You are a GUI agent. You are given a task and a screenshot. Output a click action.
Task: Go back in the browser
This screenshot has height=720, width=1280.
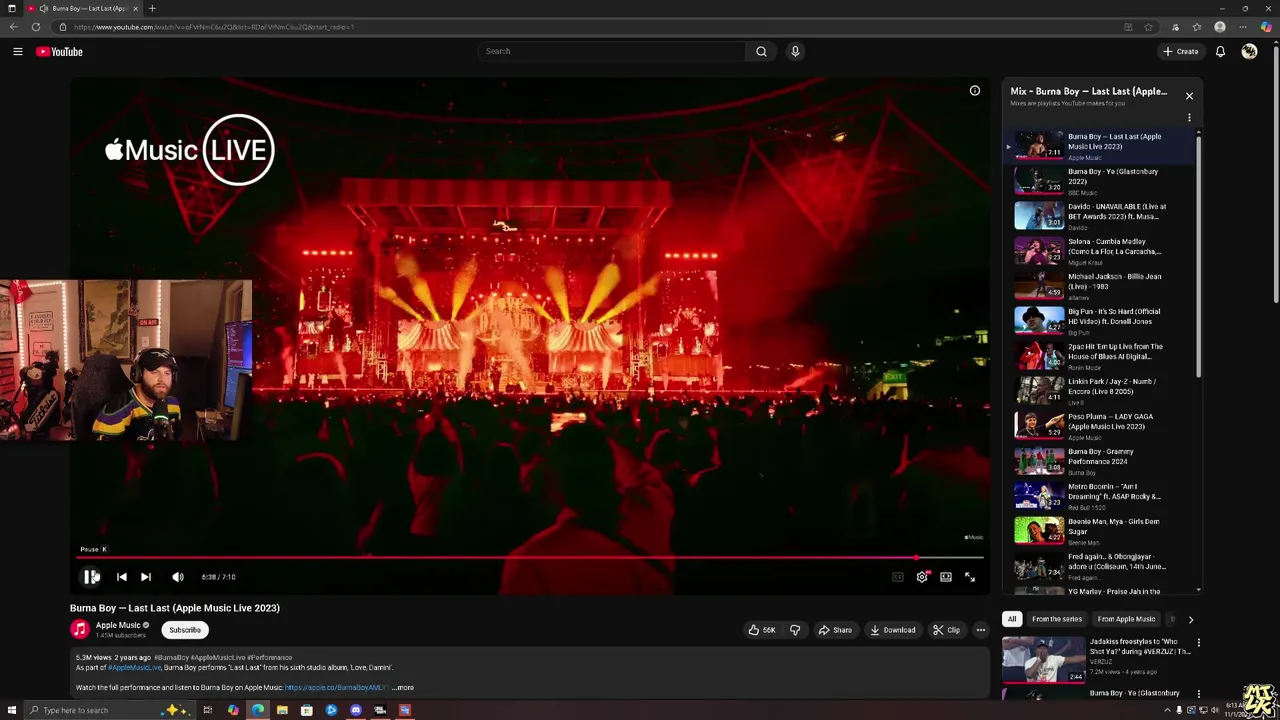point(14,27)
